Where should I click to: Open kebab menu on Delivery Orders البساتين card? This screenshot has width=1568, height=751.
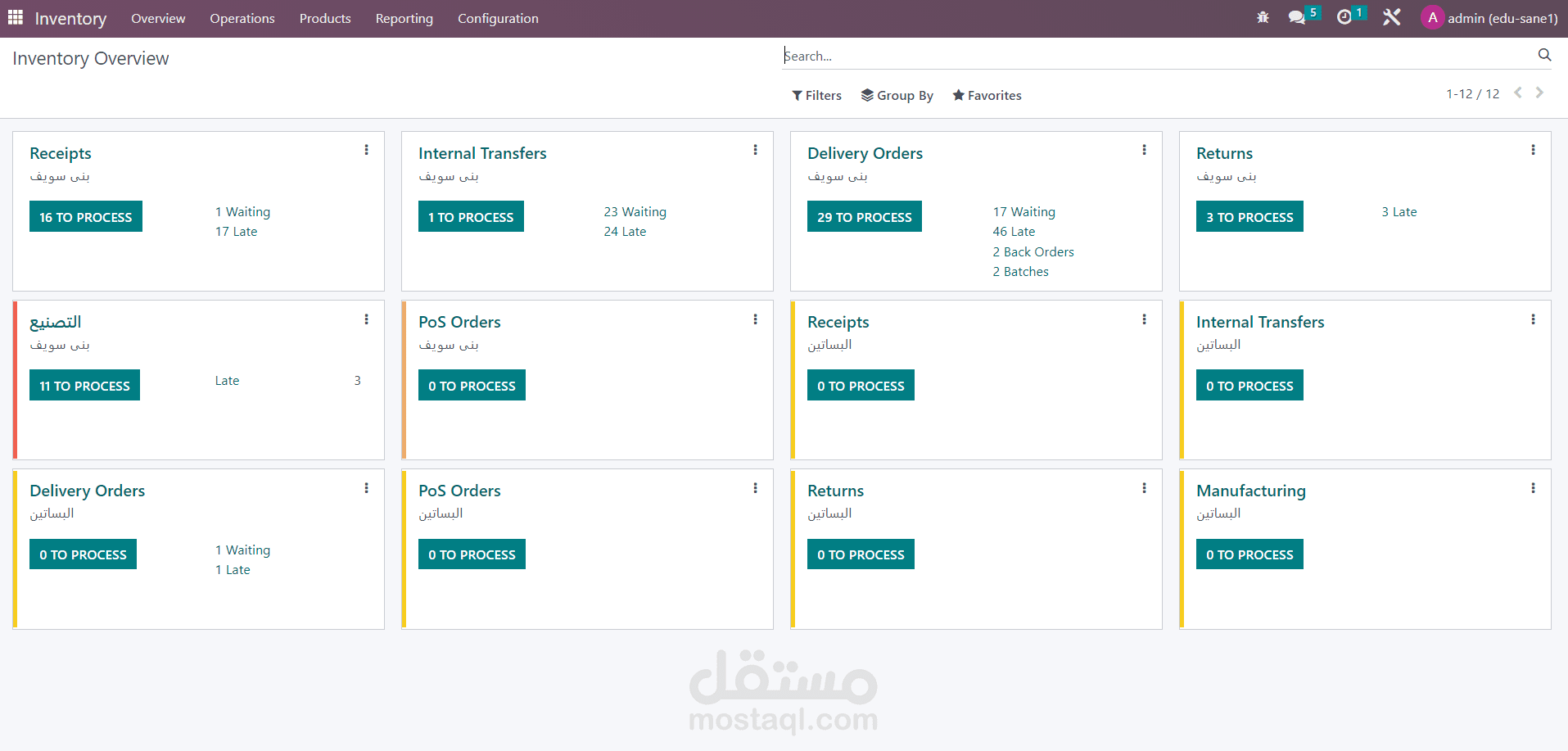tap(366, 488)
